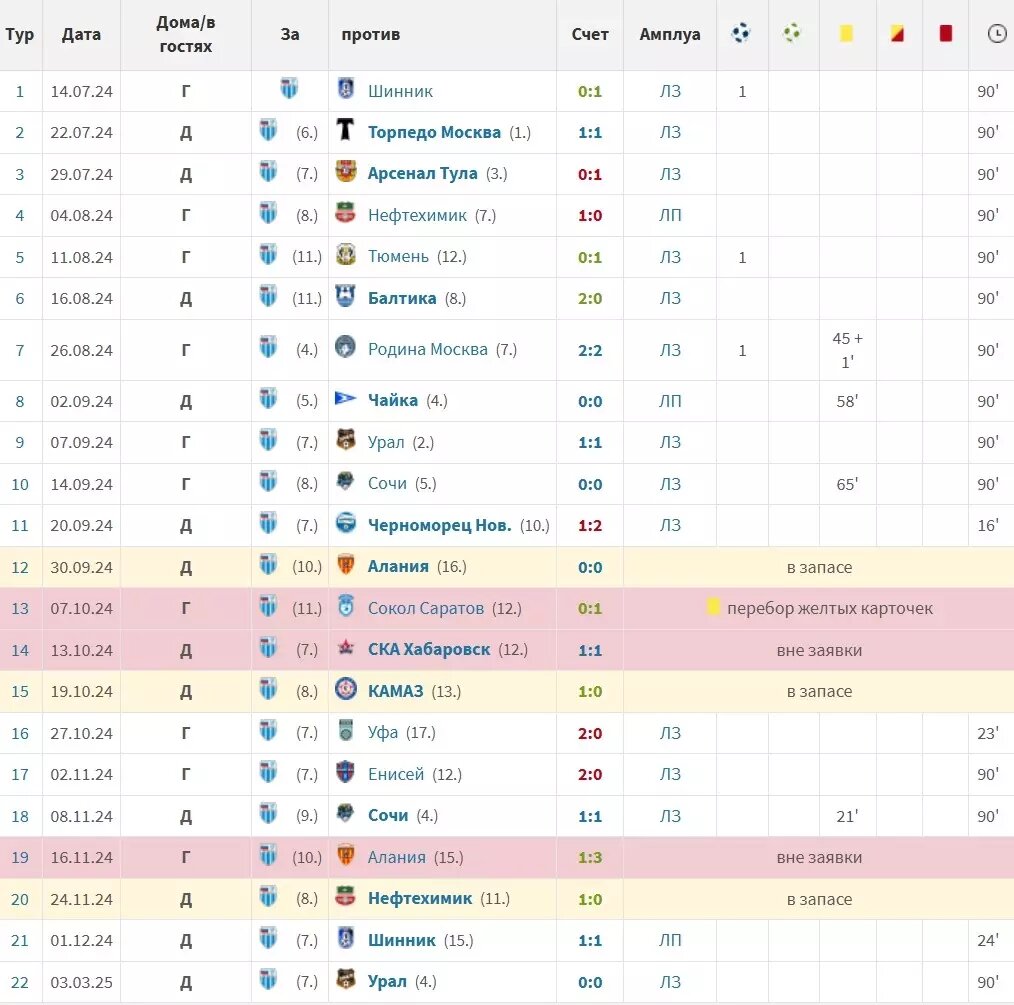
Task: Click the Урал crest in round 9
Action: pyautogui.click(x=346, y=440)
